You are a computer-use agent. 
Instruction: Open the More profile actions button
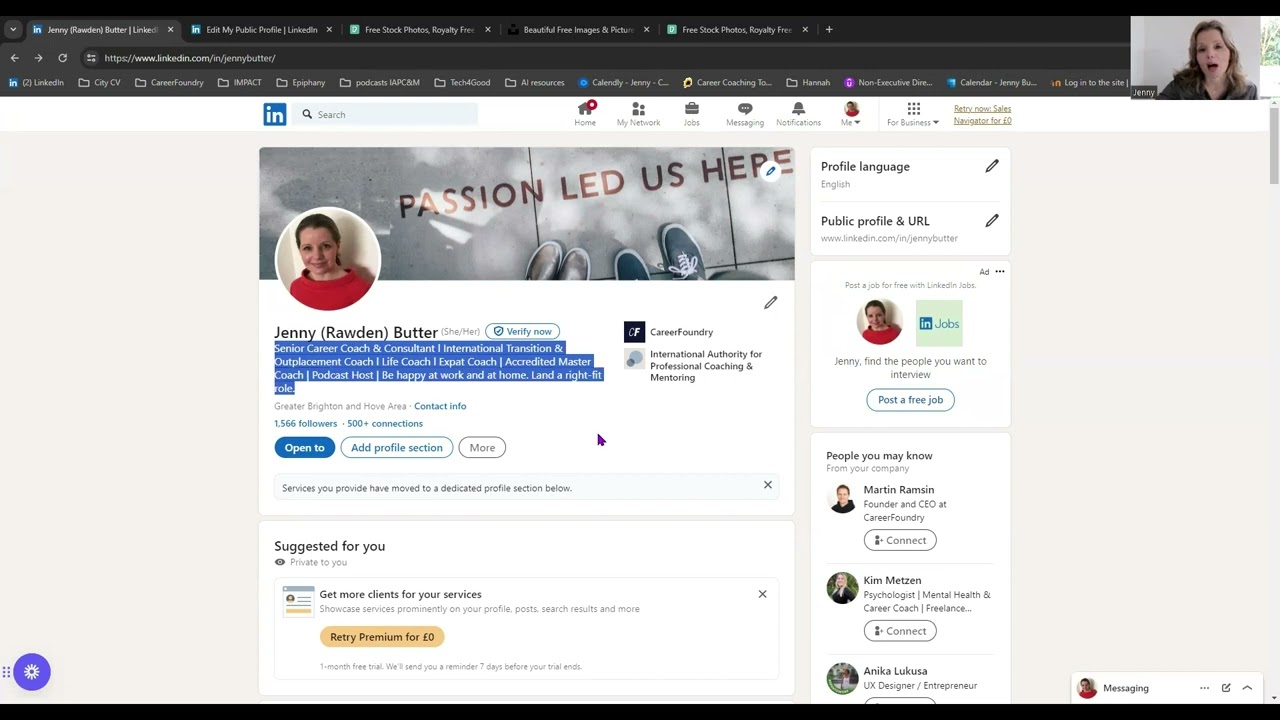[482, 447]
